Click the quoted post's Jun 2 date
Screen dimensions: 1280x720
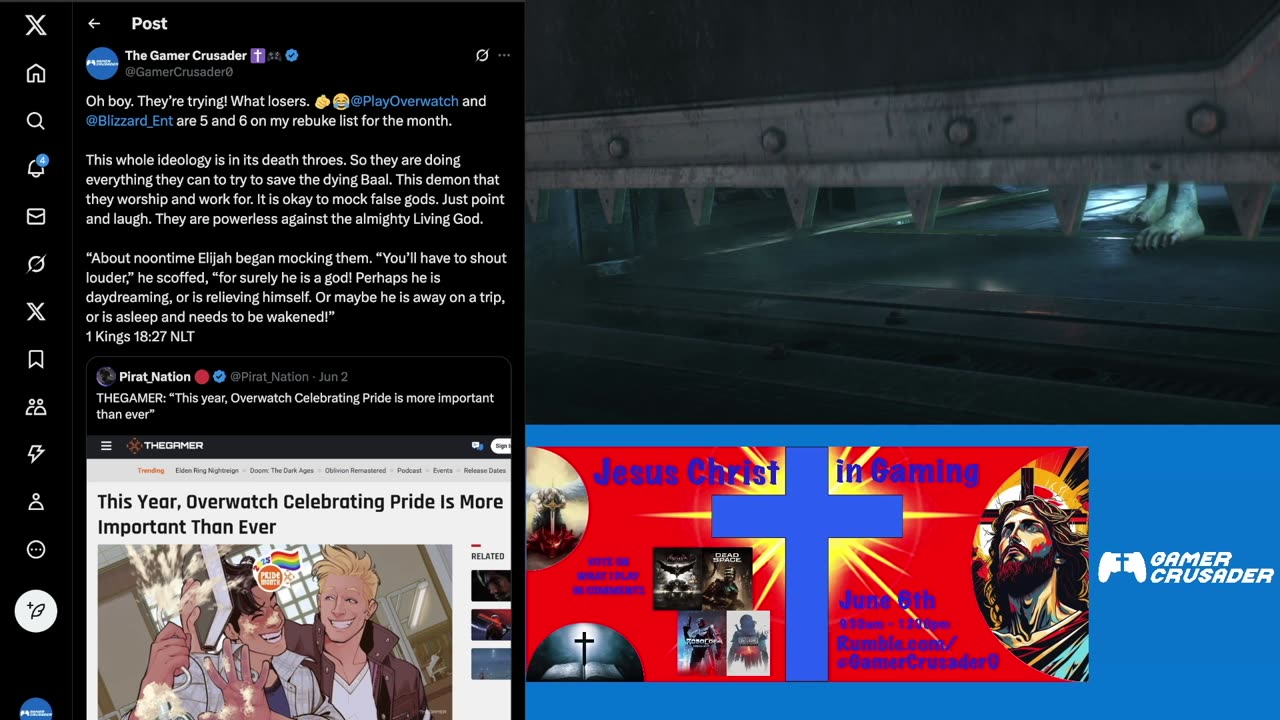[333, 377]
